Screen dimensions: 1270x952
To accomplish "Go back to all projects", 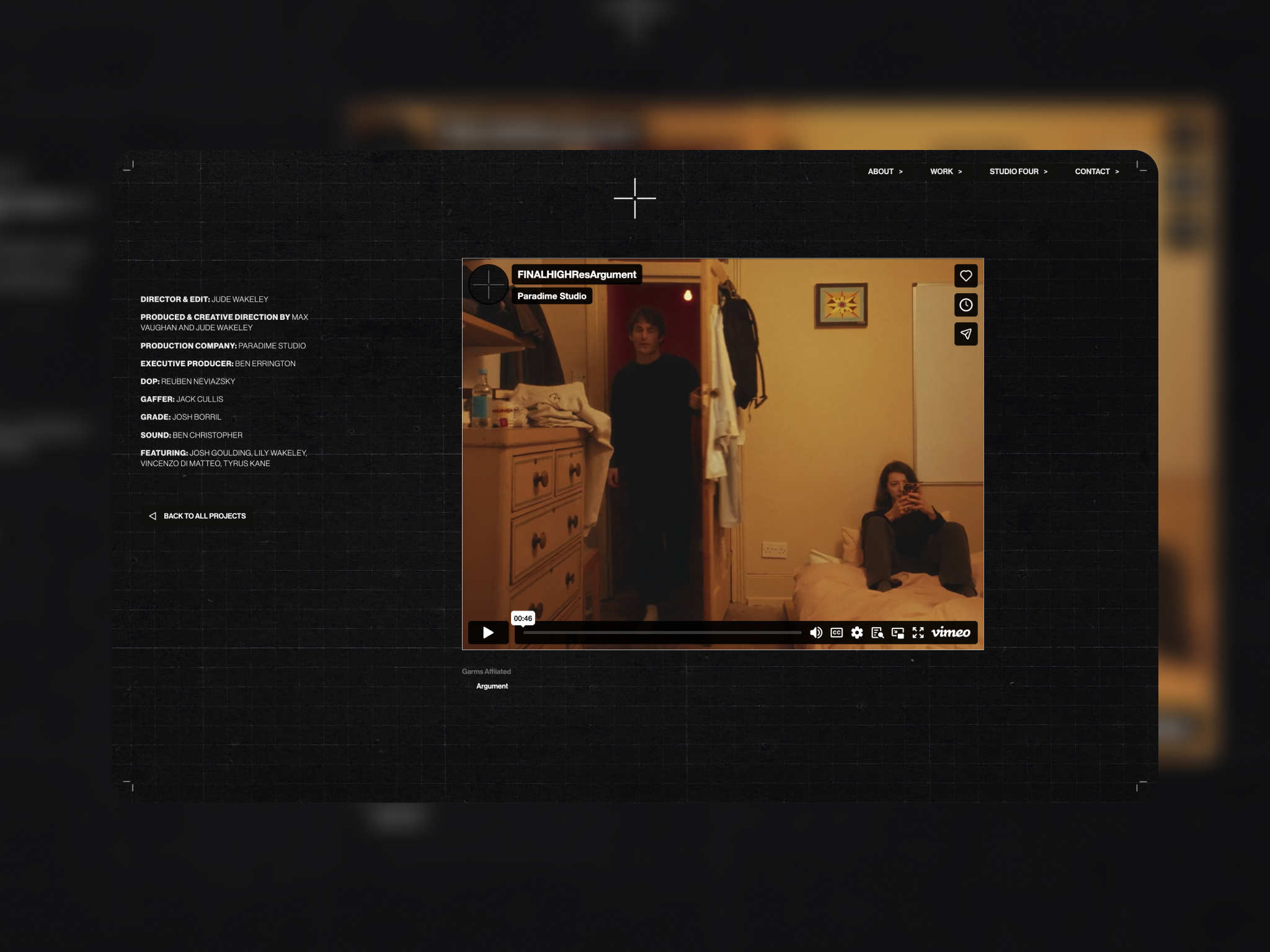I will [198, 516].
